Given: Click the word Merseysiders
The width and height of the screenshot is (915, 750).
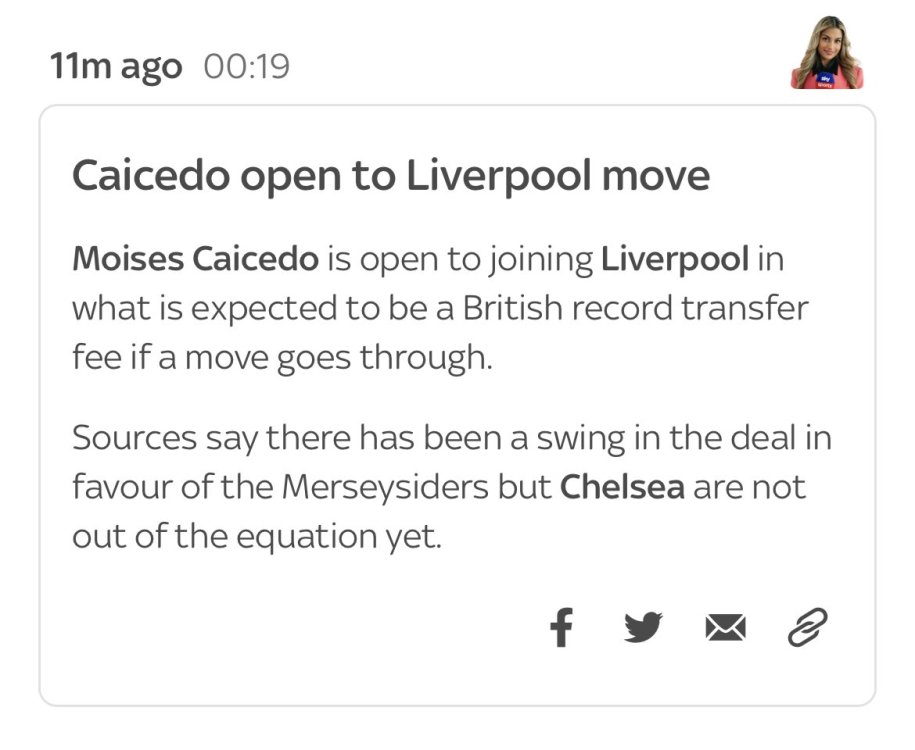Looking at the screenshot, I should [385, 487].
